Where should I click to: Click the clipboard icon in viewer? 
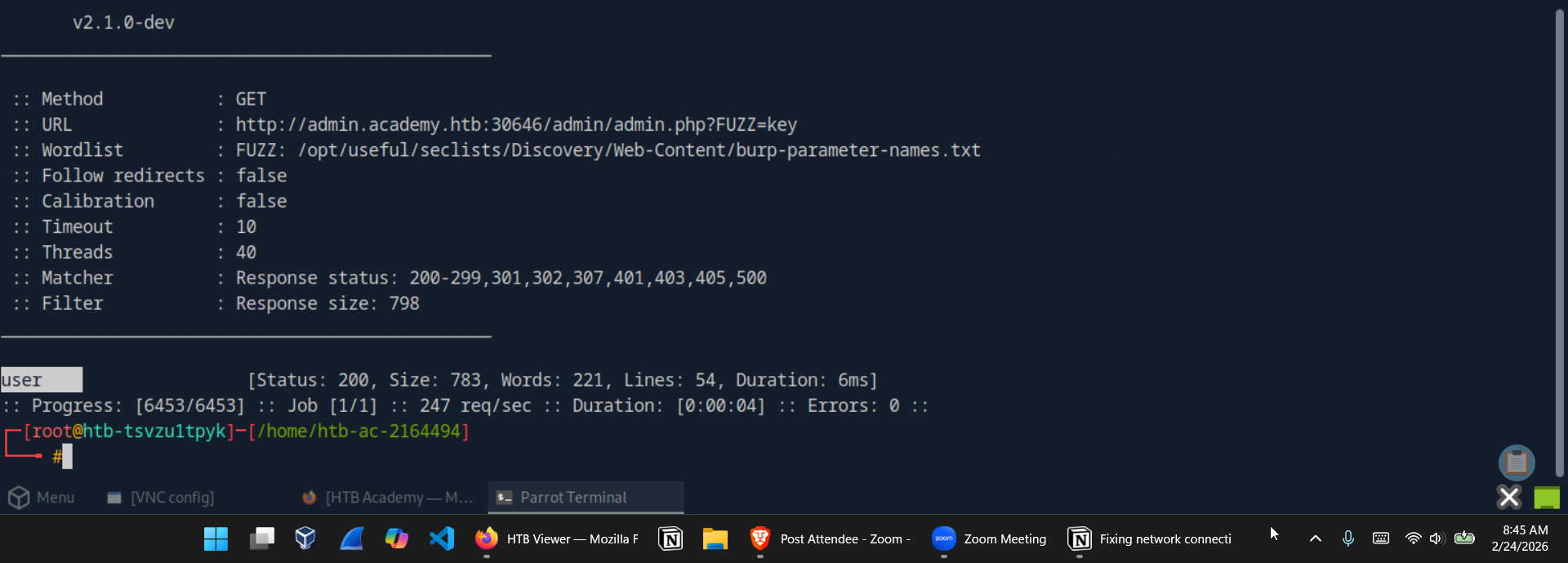point(1517,462)
